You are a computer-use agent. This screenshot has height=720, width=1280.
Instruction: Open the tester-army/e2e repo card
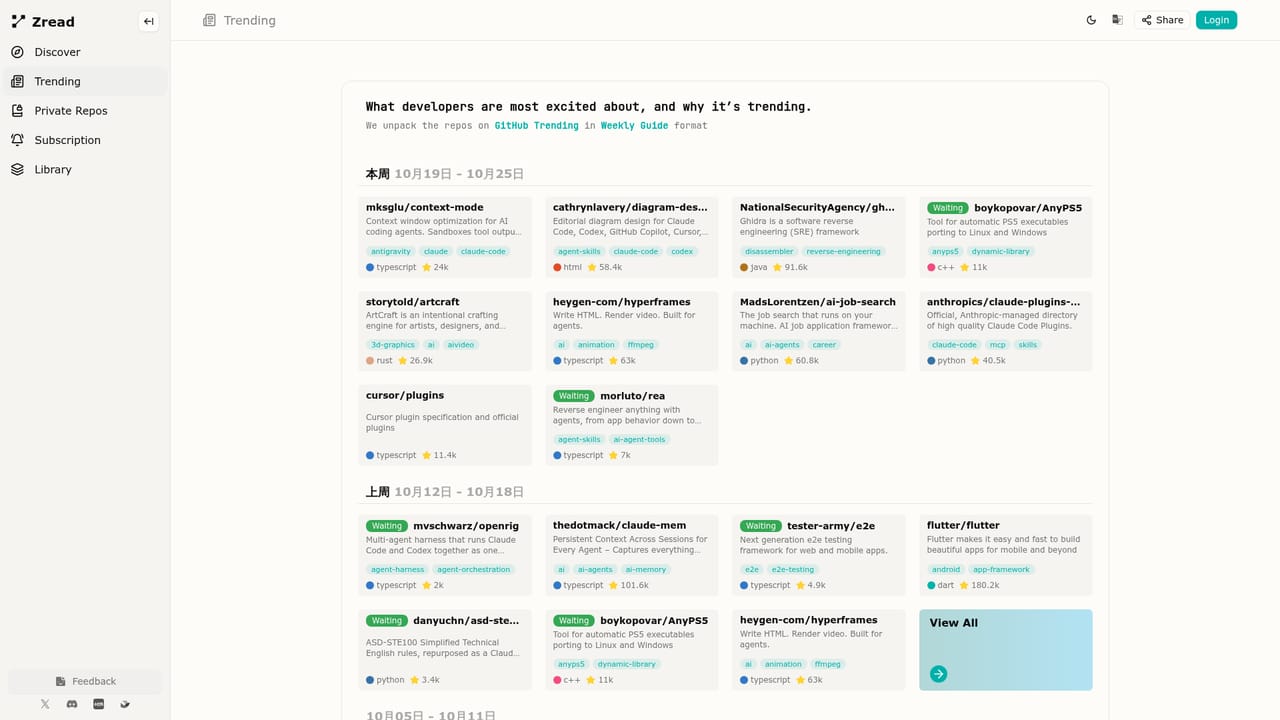click(x=819, y=555)
